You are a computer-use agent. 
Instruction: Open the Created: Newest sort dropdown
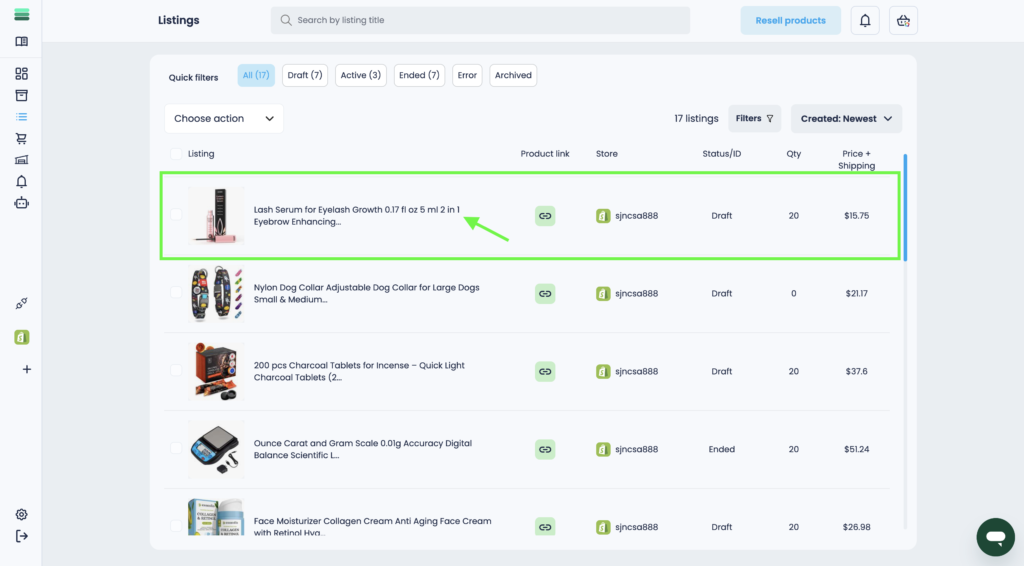846,118
